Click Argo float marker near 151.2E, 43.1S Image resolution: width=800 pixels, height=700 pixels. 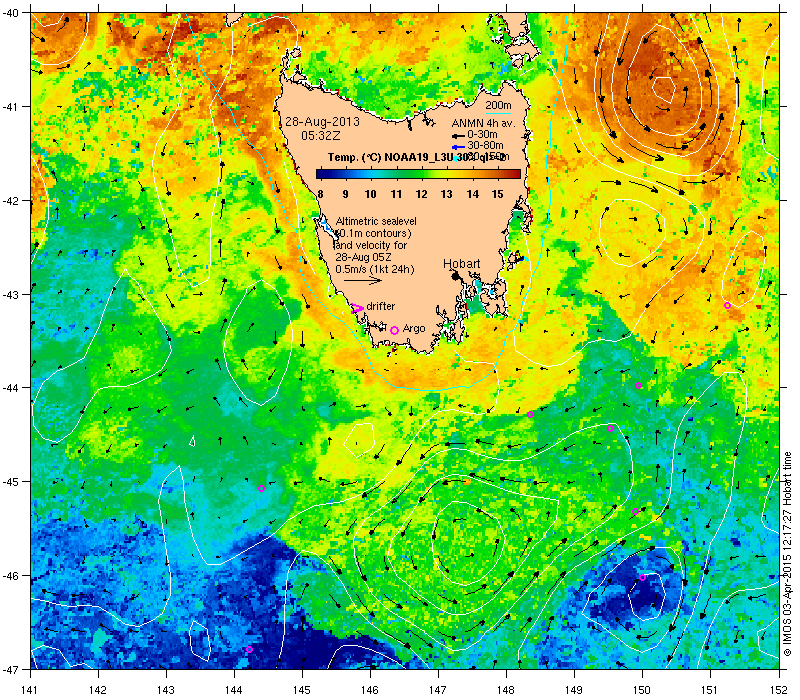tap(728, 306)
